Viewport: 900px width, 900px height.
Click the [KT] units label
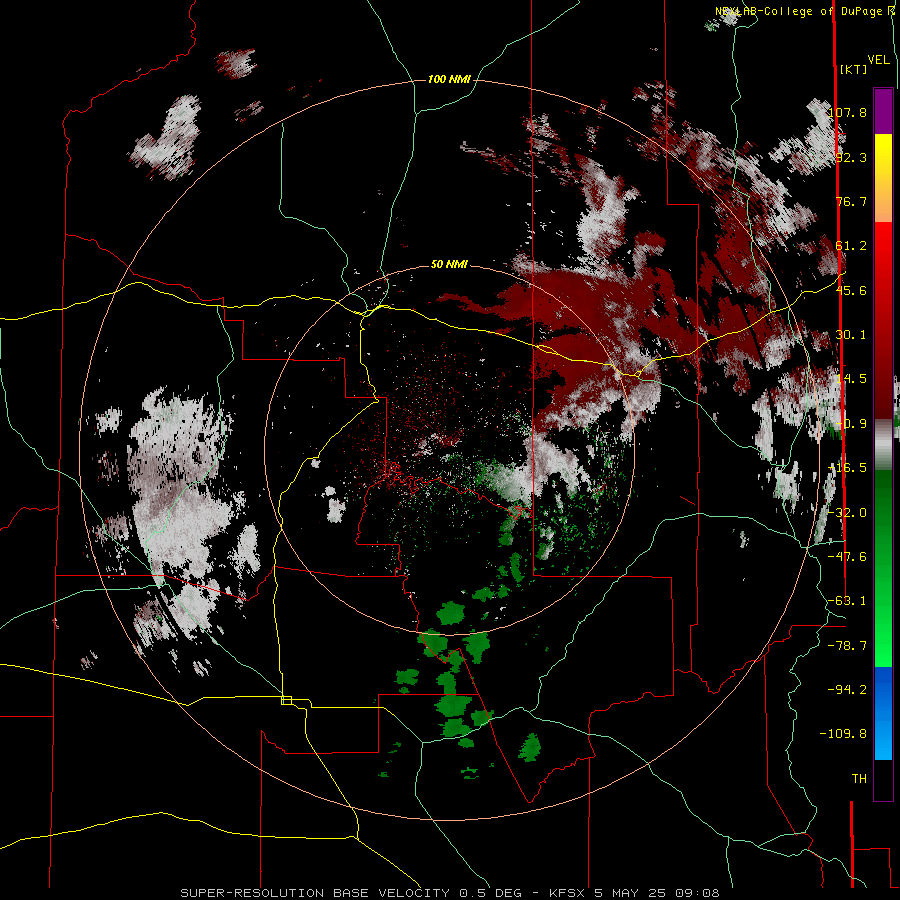point(854,69)
